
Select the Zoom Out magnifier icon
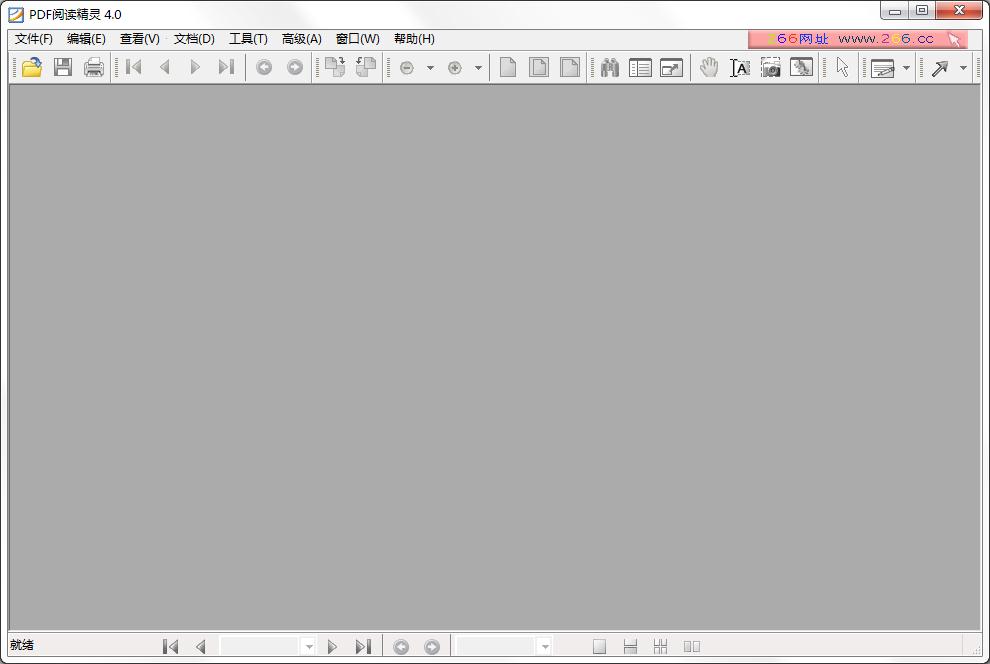tap(408, 67)
